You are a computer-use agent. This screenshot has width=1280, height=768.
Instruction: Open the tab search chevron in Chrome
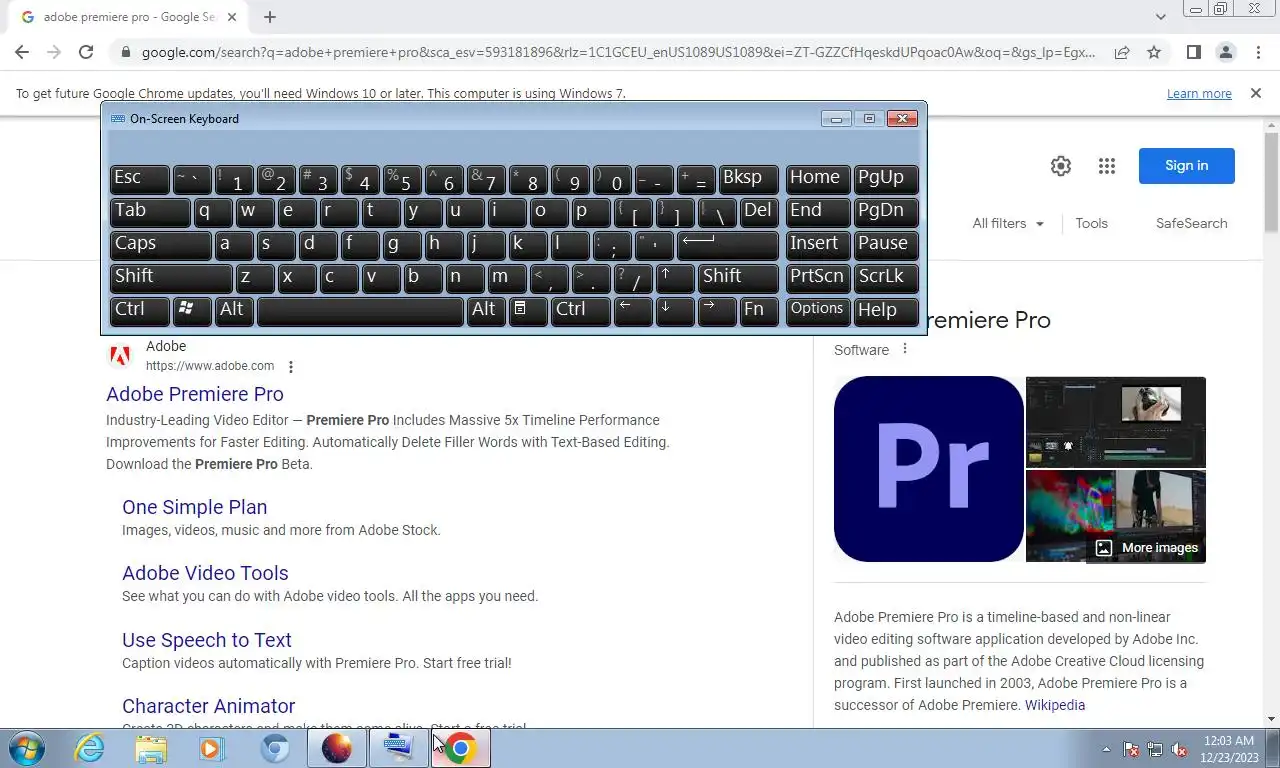(x=1161, y=17)
